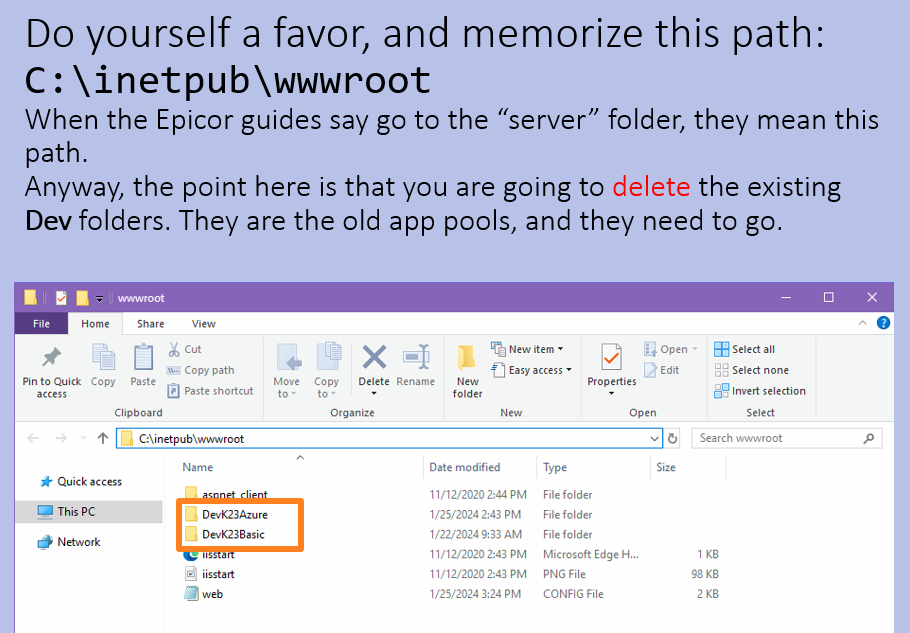
Task: Click the Pin to Quick access icon
Action: point(52,357)
